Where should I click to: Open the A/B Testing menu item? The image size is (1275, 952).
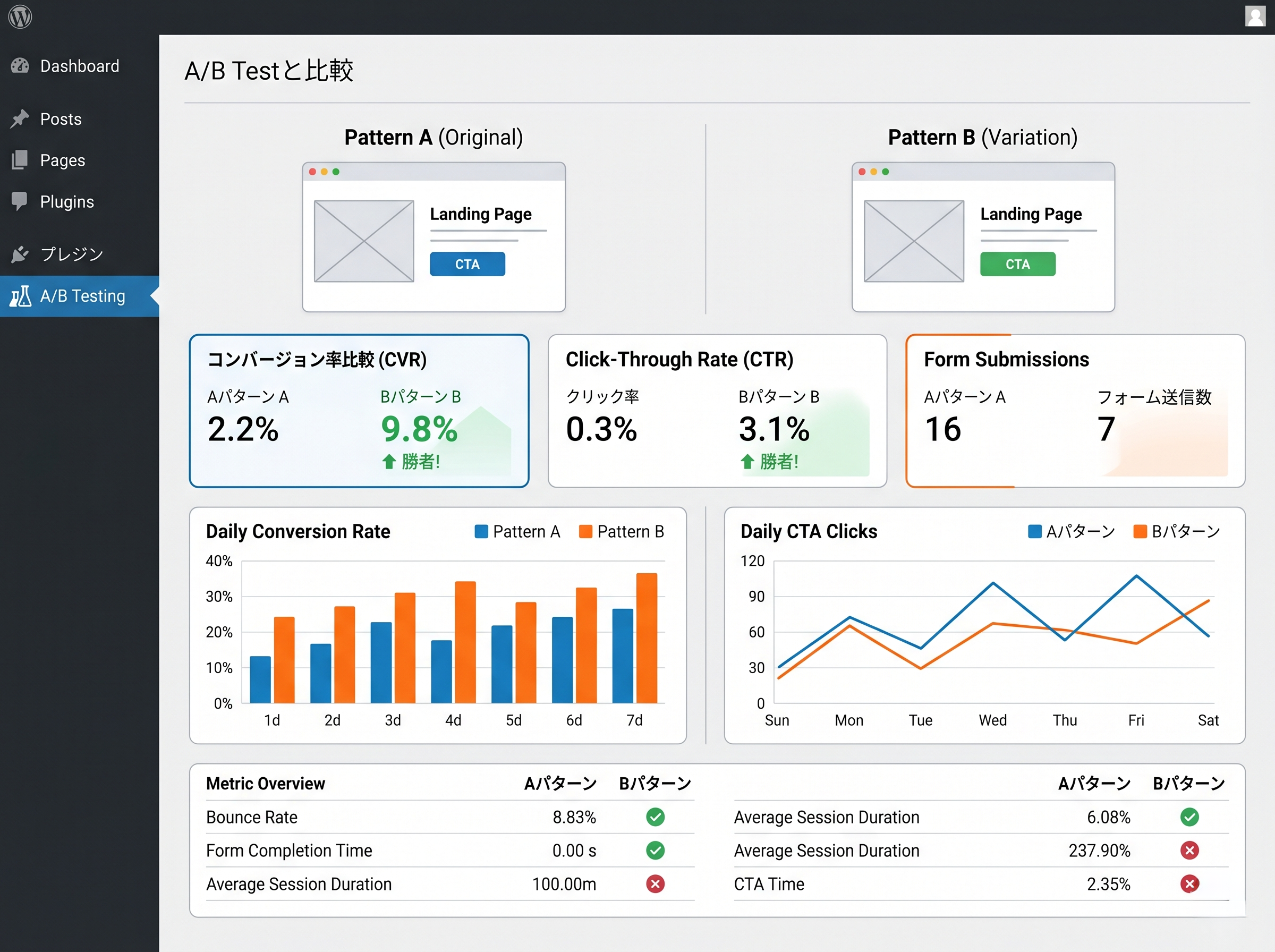pos(82,295)
